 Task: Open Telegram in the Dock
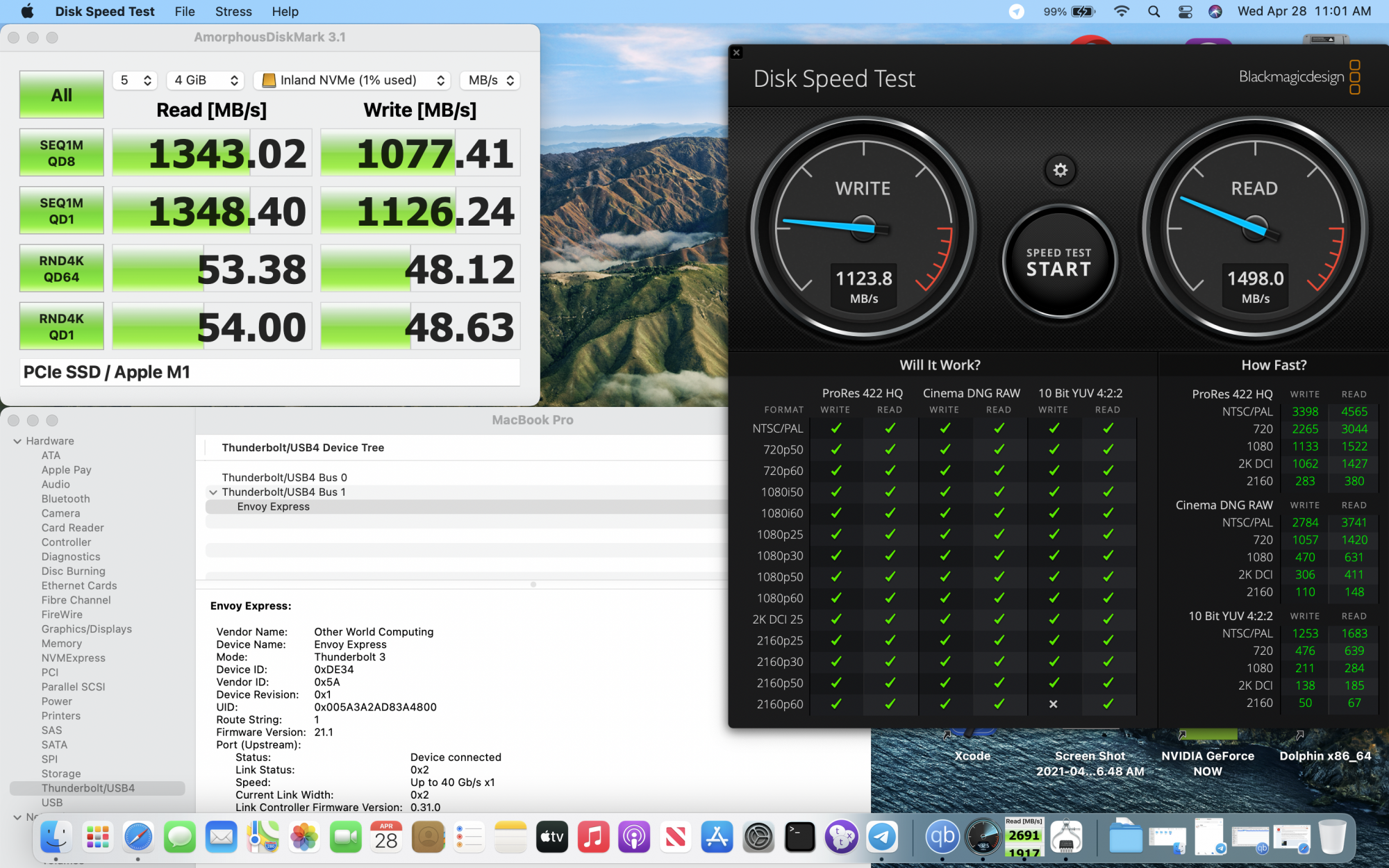tap(883, 837)
